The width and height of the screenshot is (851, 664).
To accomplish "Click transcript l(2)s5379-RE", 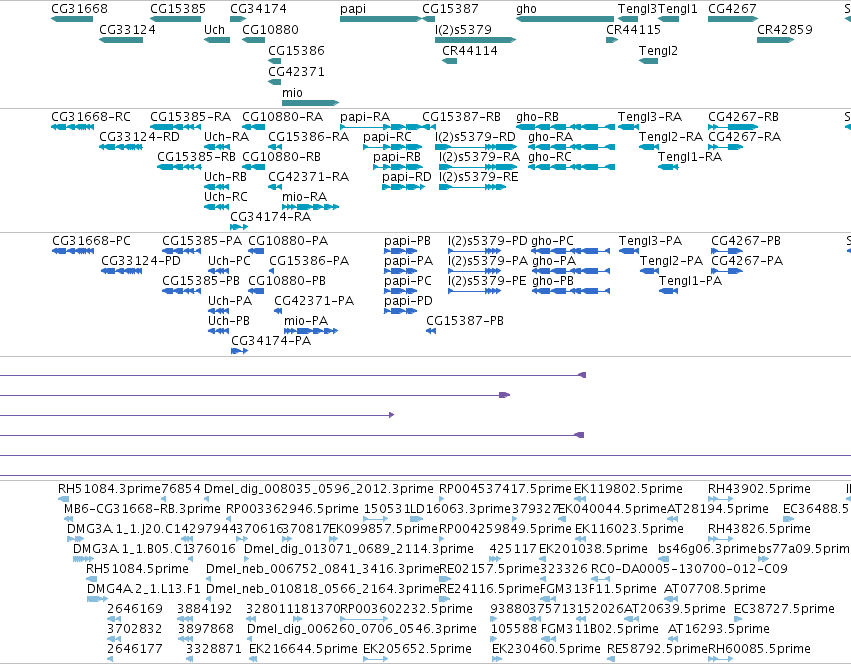I will click(472, 187).
